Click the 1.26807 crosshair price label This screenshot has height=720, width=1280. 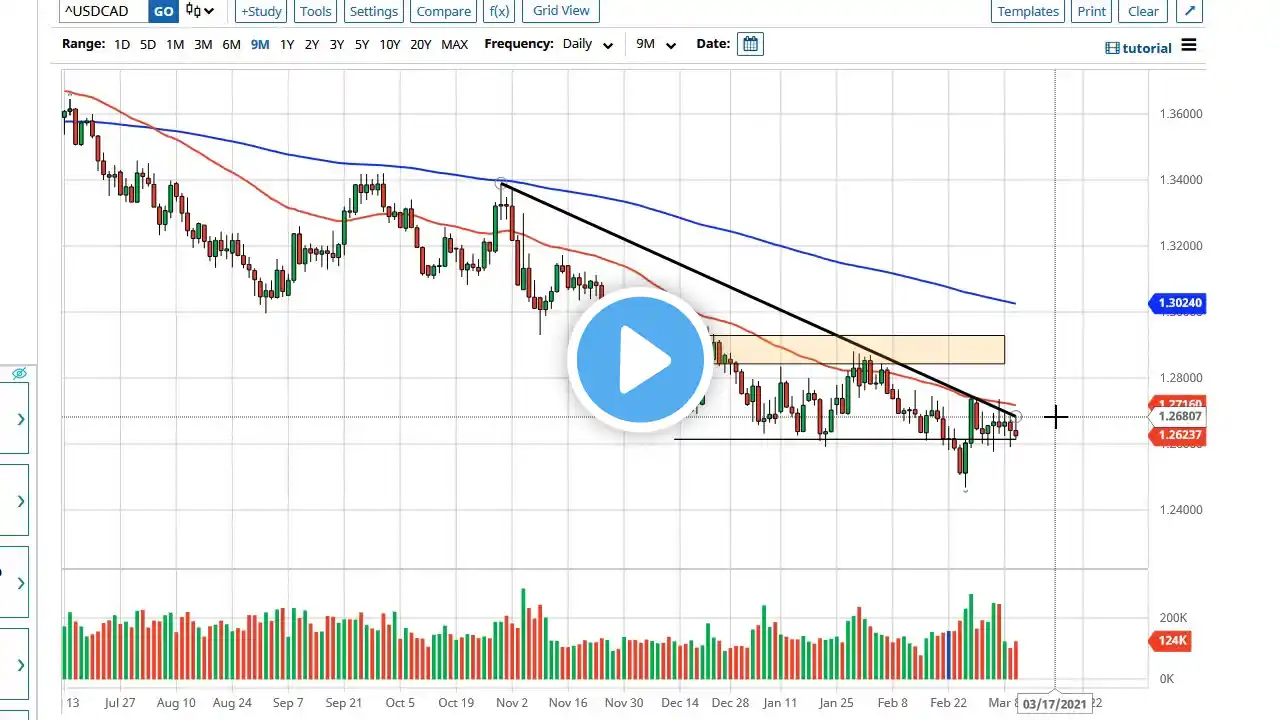click(x=1178, y=416)
